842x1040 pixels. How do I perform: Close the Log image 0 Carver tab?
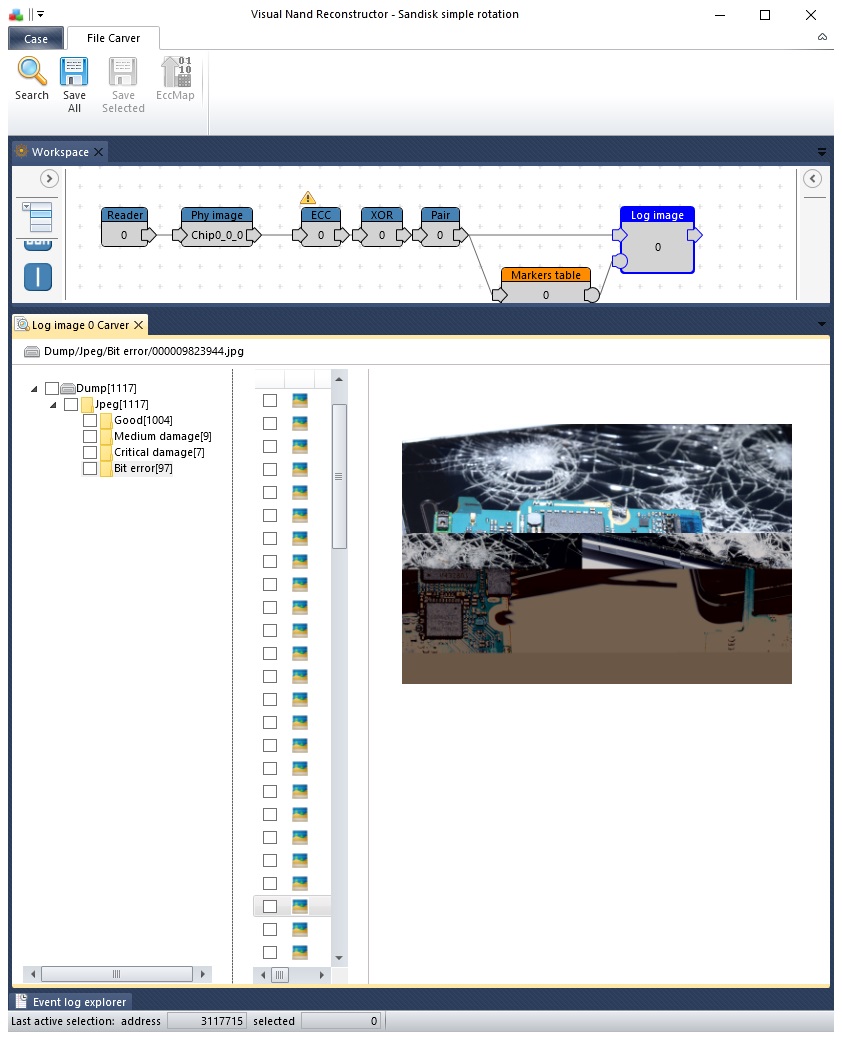(138, 325)
